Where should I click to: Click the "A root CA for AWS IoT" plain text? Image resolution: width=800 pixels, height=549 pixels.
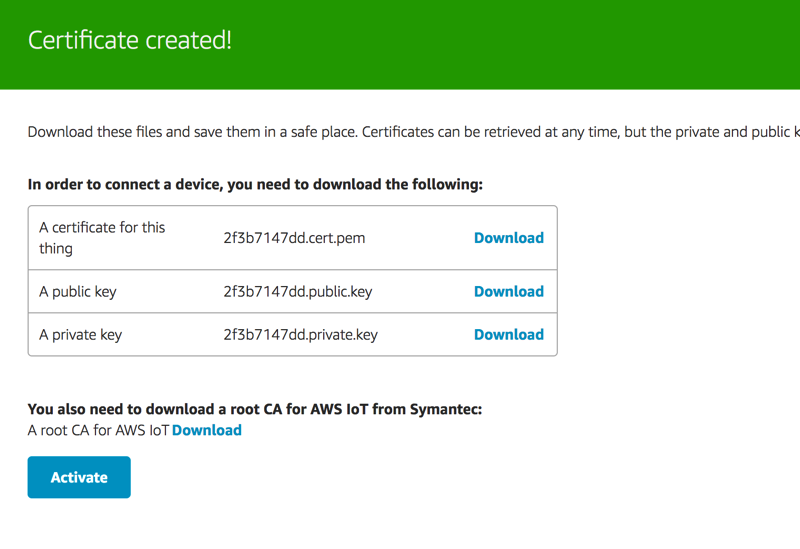click(98, 430)
